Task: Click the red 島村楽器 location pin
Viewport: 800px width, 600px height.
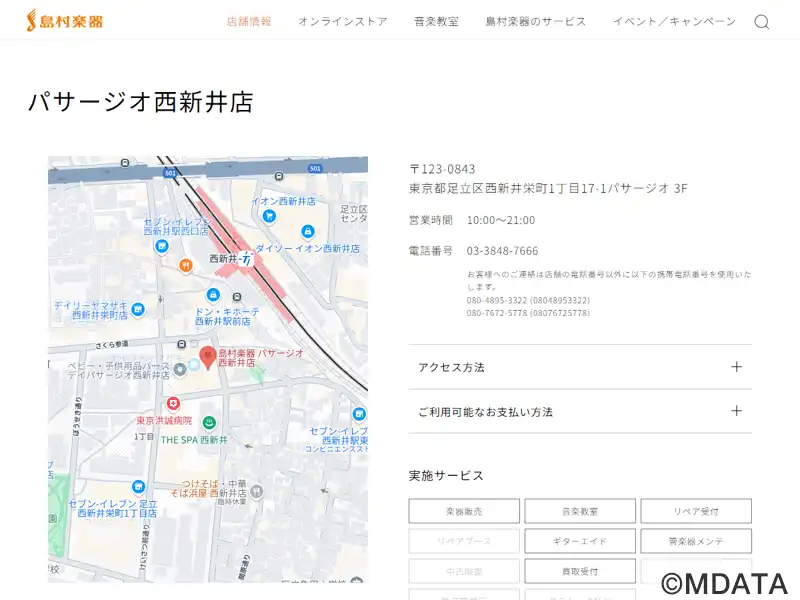Action: (x=208, y=357)
